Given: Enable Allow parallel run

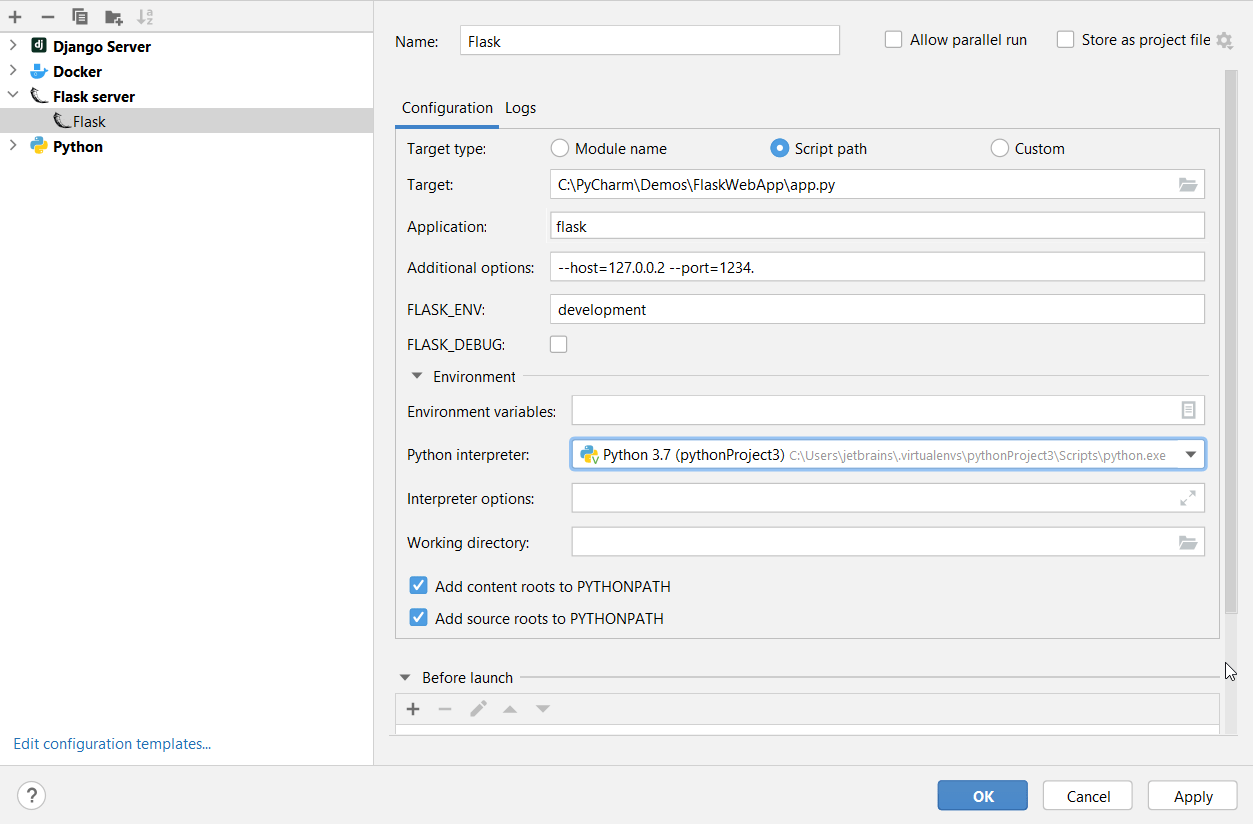Looking at the screenshot, I should coord(892,39).
